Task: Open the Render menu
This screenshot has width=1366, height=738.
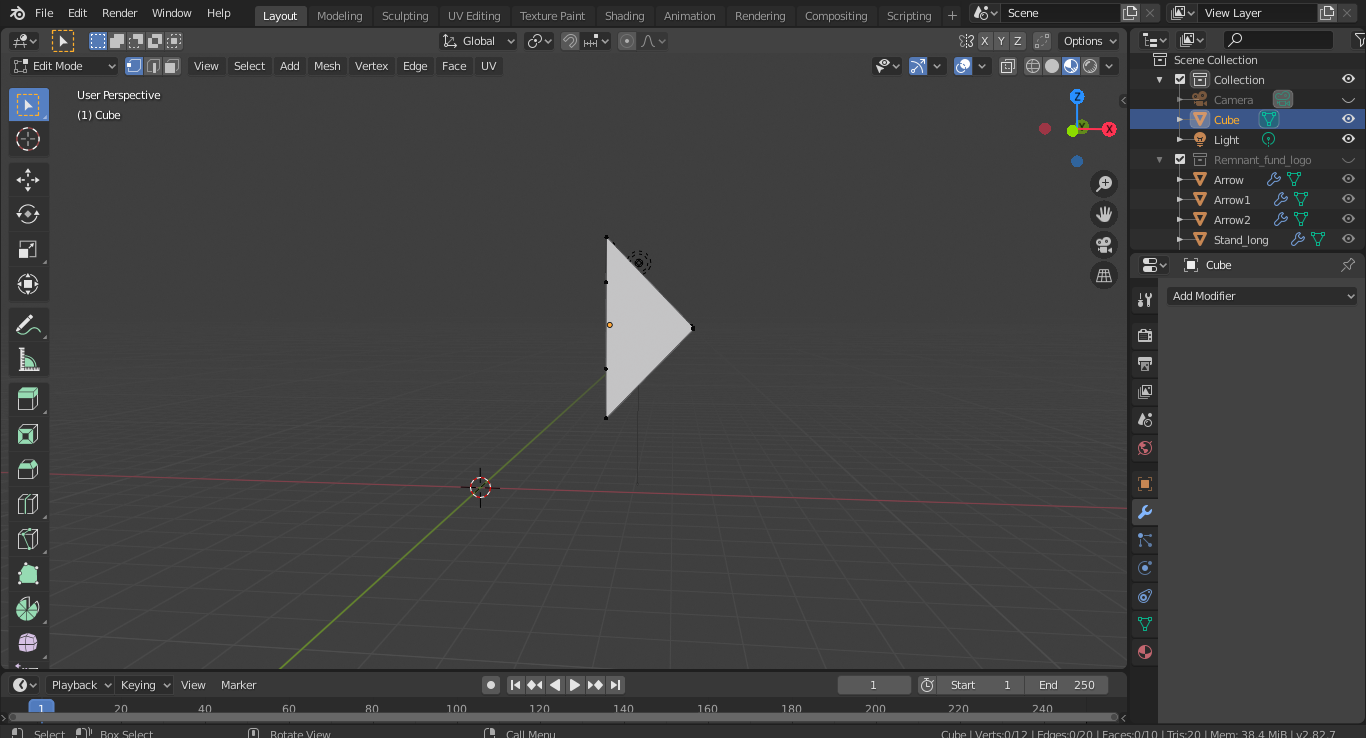Action: [x=120, y=13]
